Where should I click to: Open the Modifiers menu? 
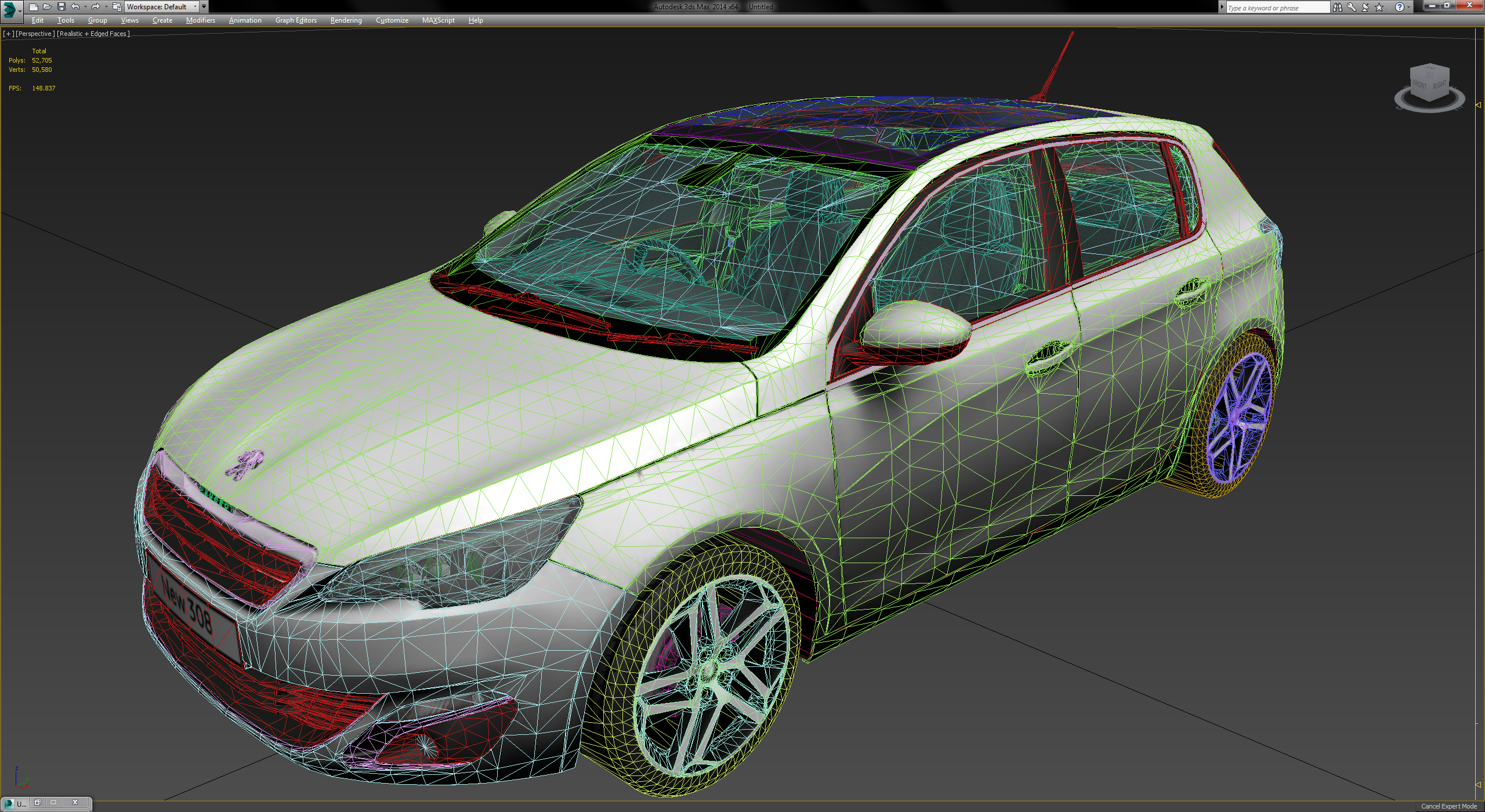[x=200, y=20]
